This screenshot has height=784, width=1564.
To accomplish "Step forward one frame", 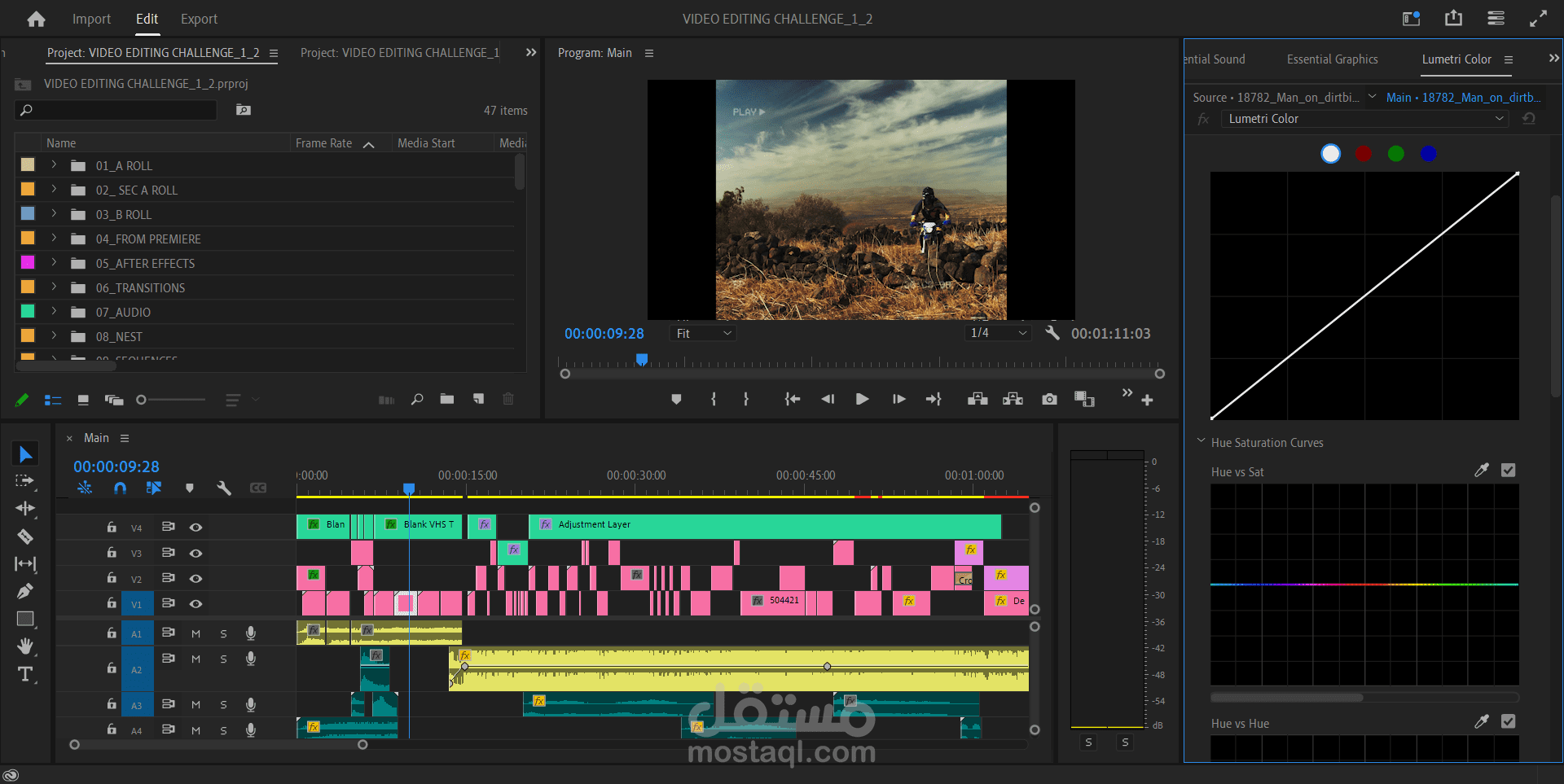I will coord(898,399).
